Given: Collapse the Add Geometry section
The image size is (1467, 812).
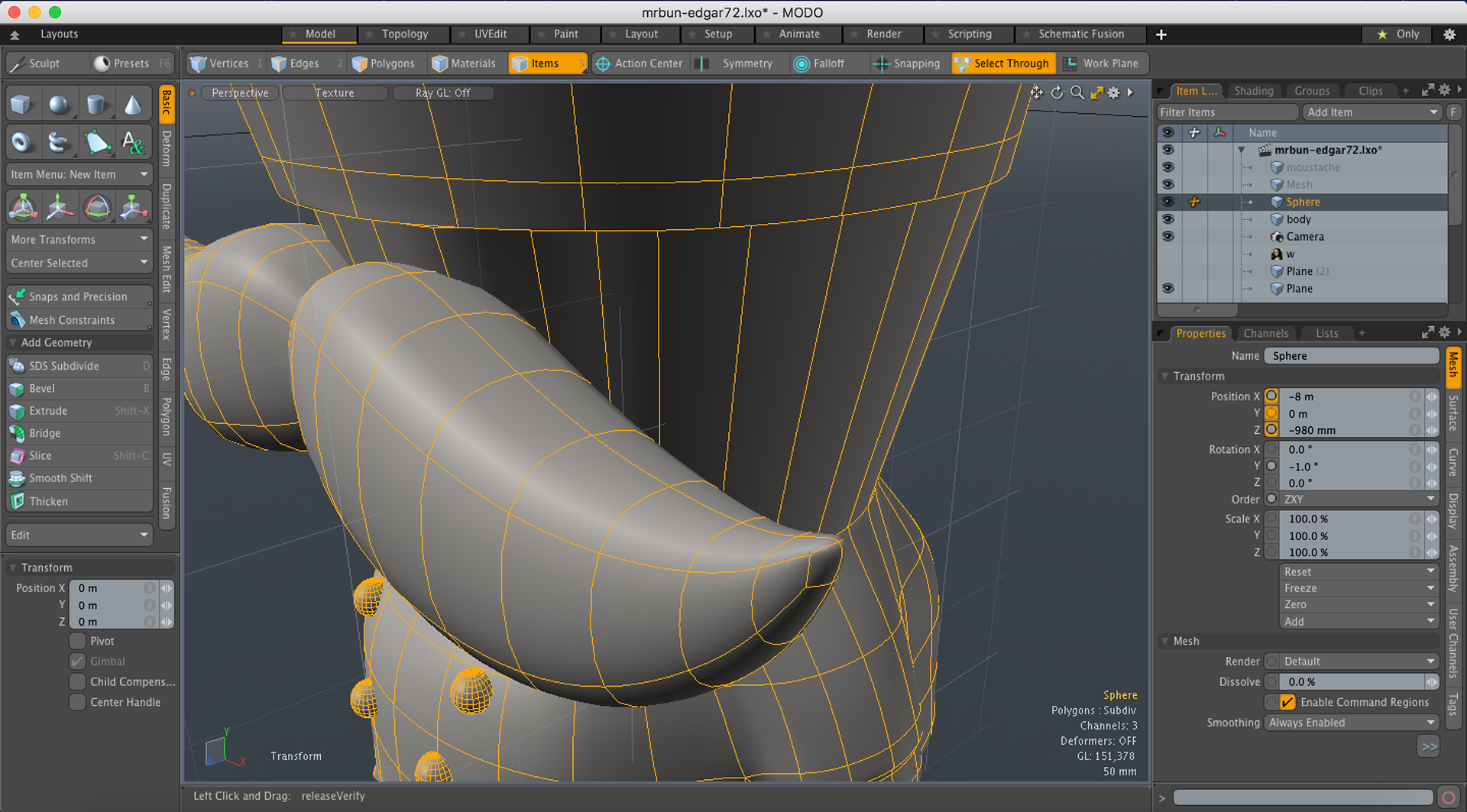Looking at the screenshot, I should [x=12, y=342].
